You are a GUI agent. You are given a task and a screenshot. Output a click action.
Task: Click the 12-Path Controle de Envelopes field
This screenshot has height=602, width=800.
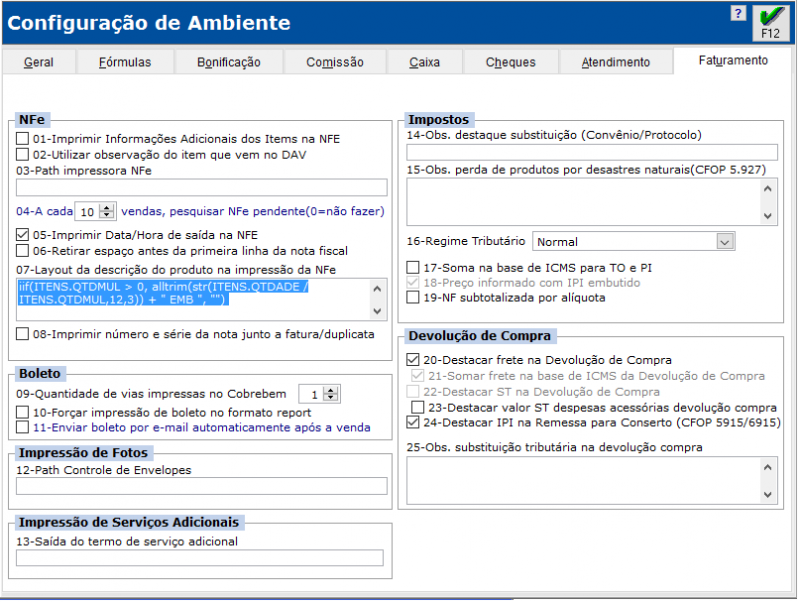coord(202,486)
